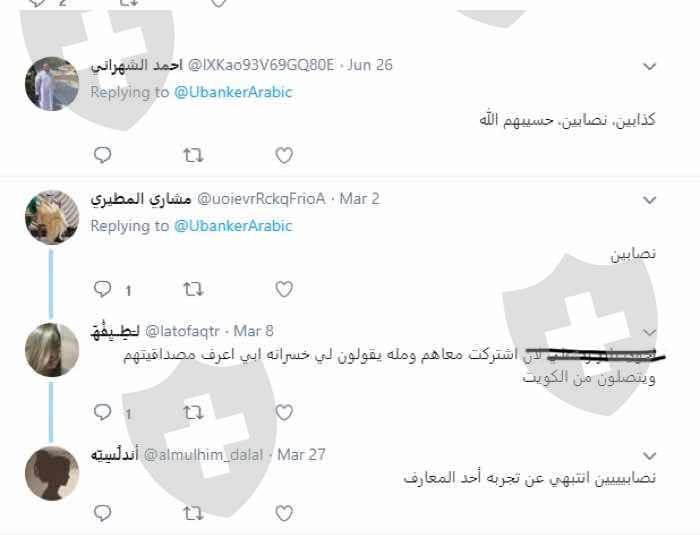Image resolution: width=700 pixels, height=535 pixels.
Task: Open the latofaqtr avatar
Action: (x=52, y=350)
